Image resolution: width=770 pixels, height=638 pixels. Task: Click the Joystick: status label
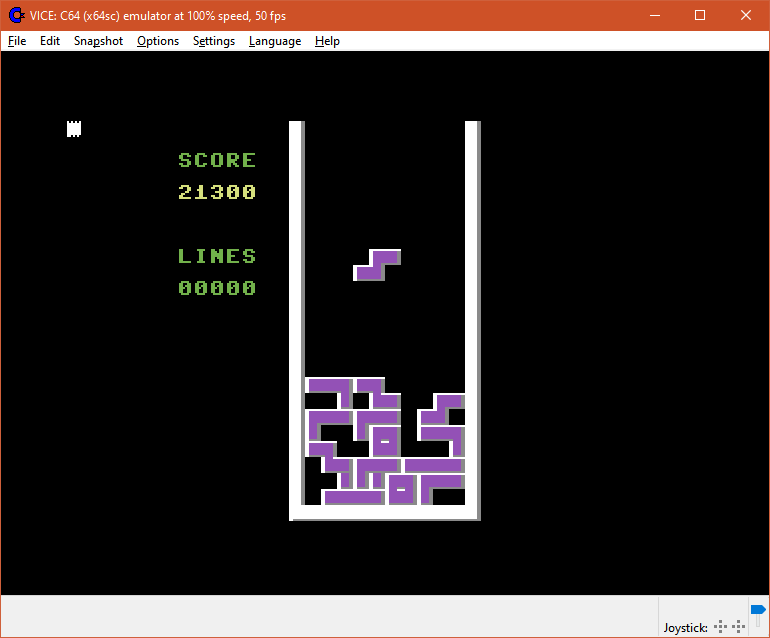[x=686, y=627]
